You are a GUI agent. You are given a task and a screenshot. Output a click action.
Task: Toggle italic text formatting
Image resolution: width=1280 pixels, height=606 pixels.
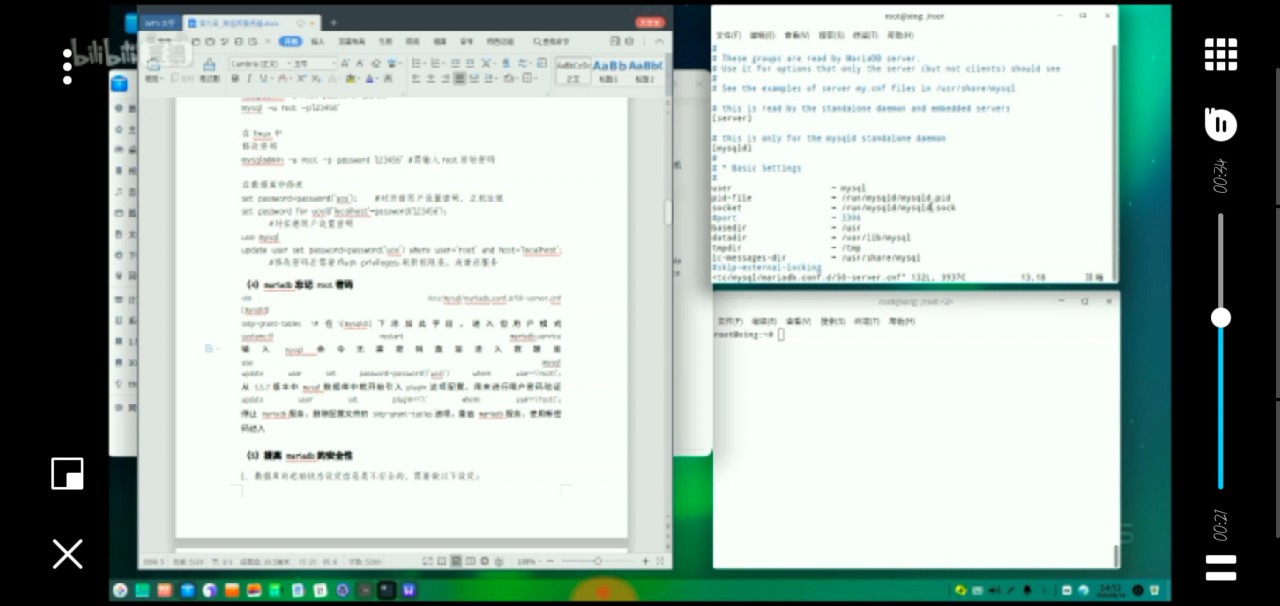click(x=250, y=78)
